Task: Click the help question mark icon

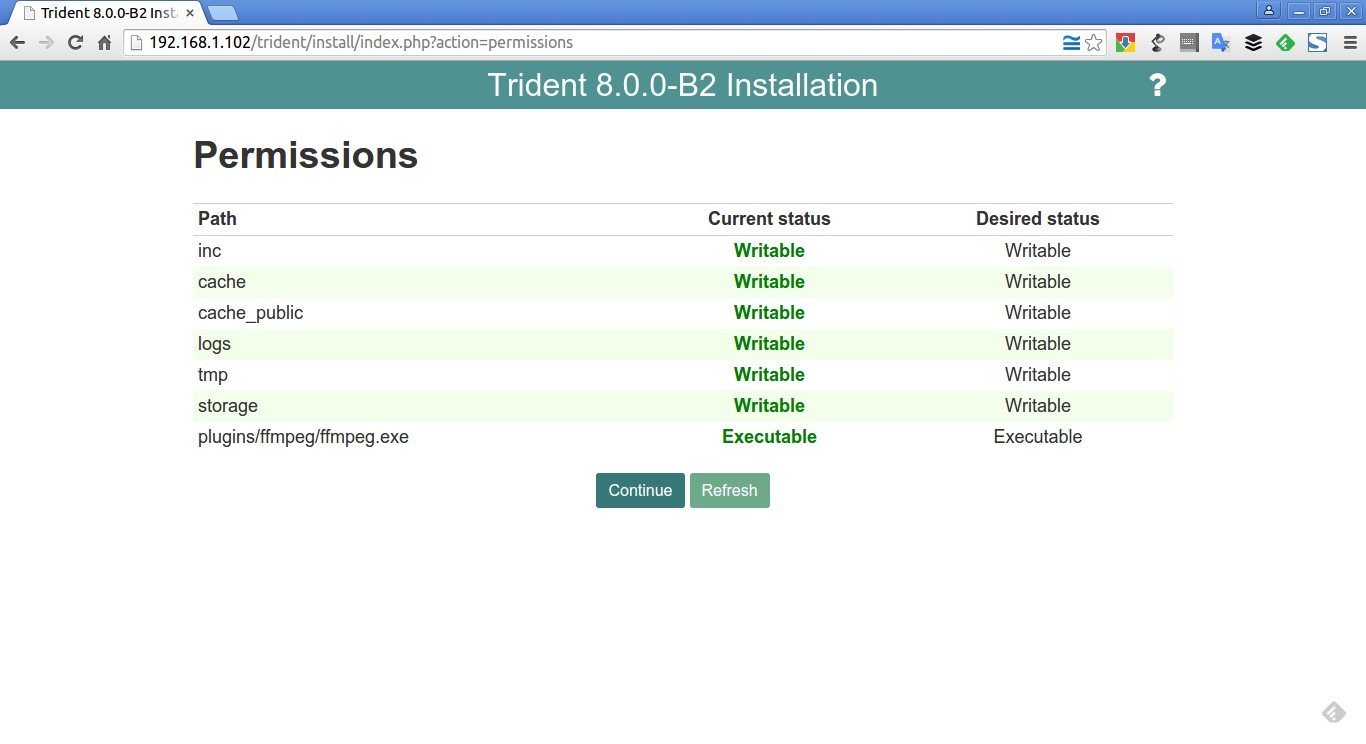Action: [x=1157, y=85]
